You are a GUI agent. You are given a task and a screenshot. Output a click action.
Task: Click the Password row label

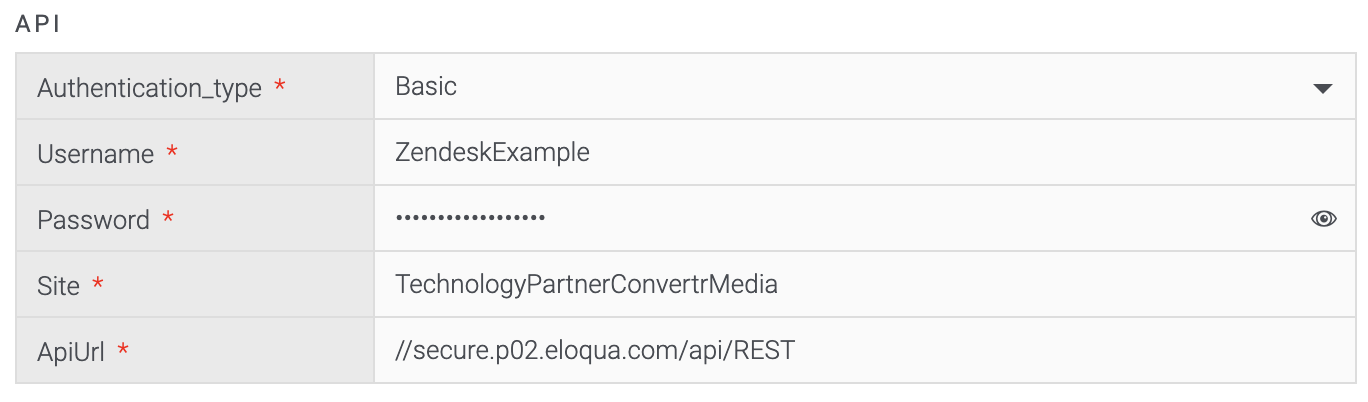[93, 220]
